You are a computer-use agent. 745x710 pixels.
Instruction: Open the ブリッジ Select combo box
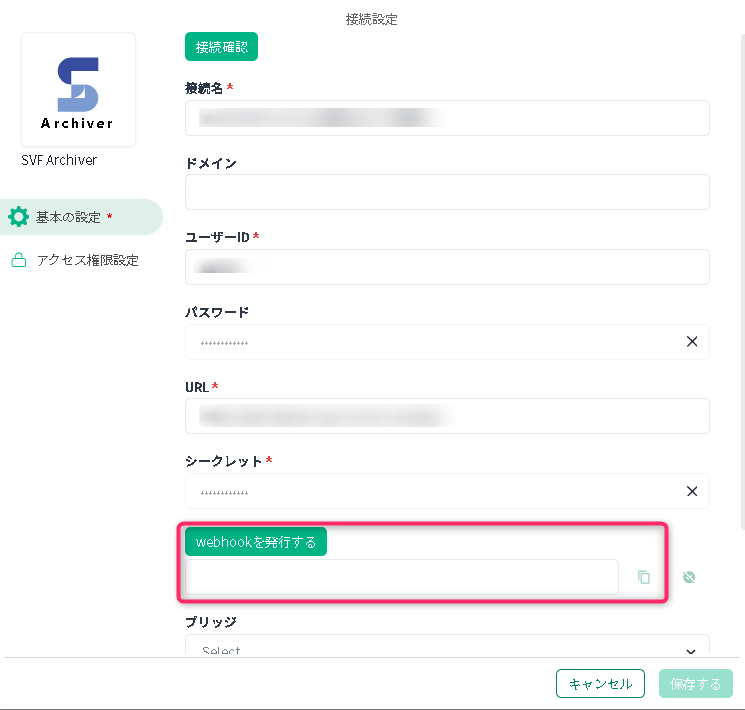(x=440, y=648)
